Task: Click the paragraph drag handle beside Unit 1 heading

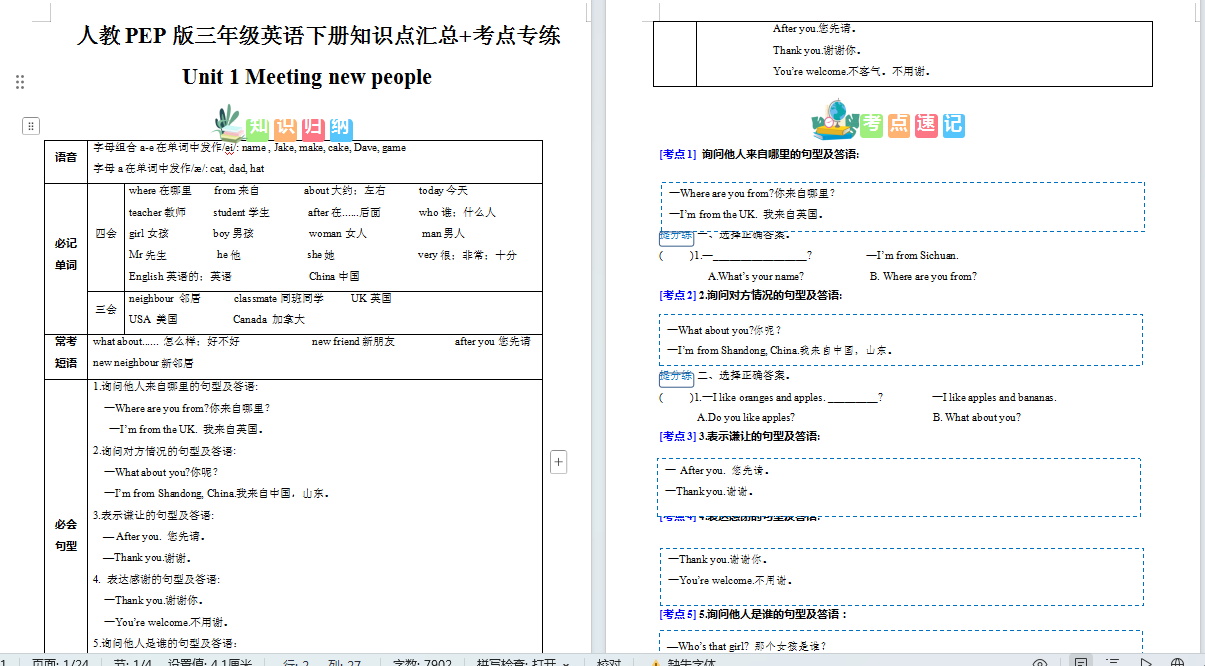Action: click(x=20, y=82)
